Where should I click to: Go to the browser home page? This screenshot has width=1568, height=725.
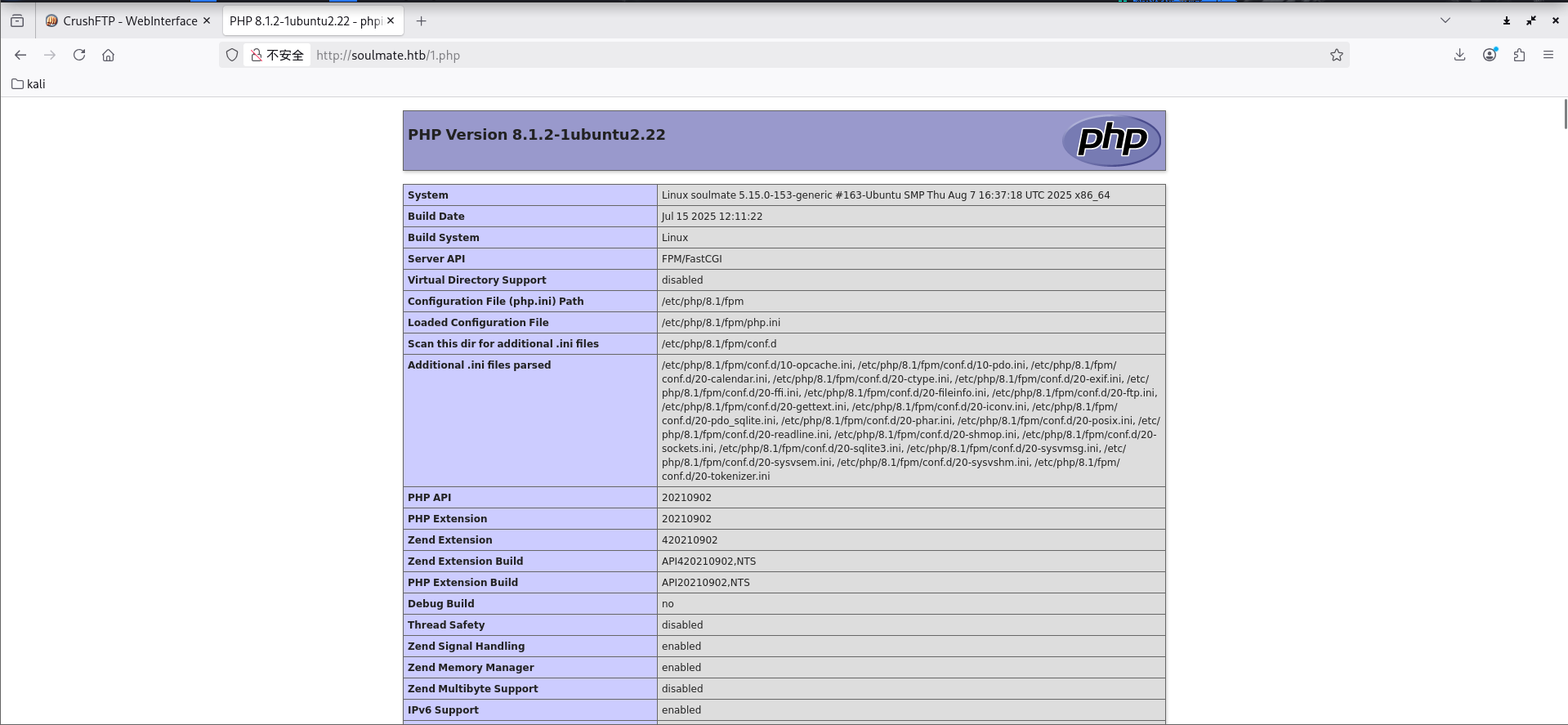coord(108,55)
